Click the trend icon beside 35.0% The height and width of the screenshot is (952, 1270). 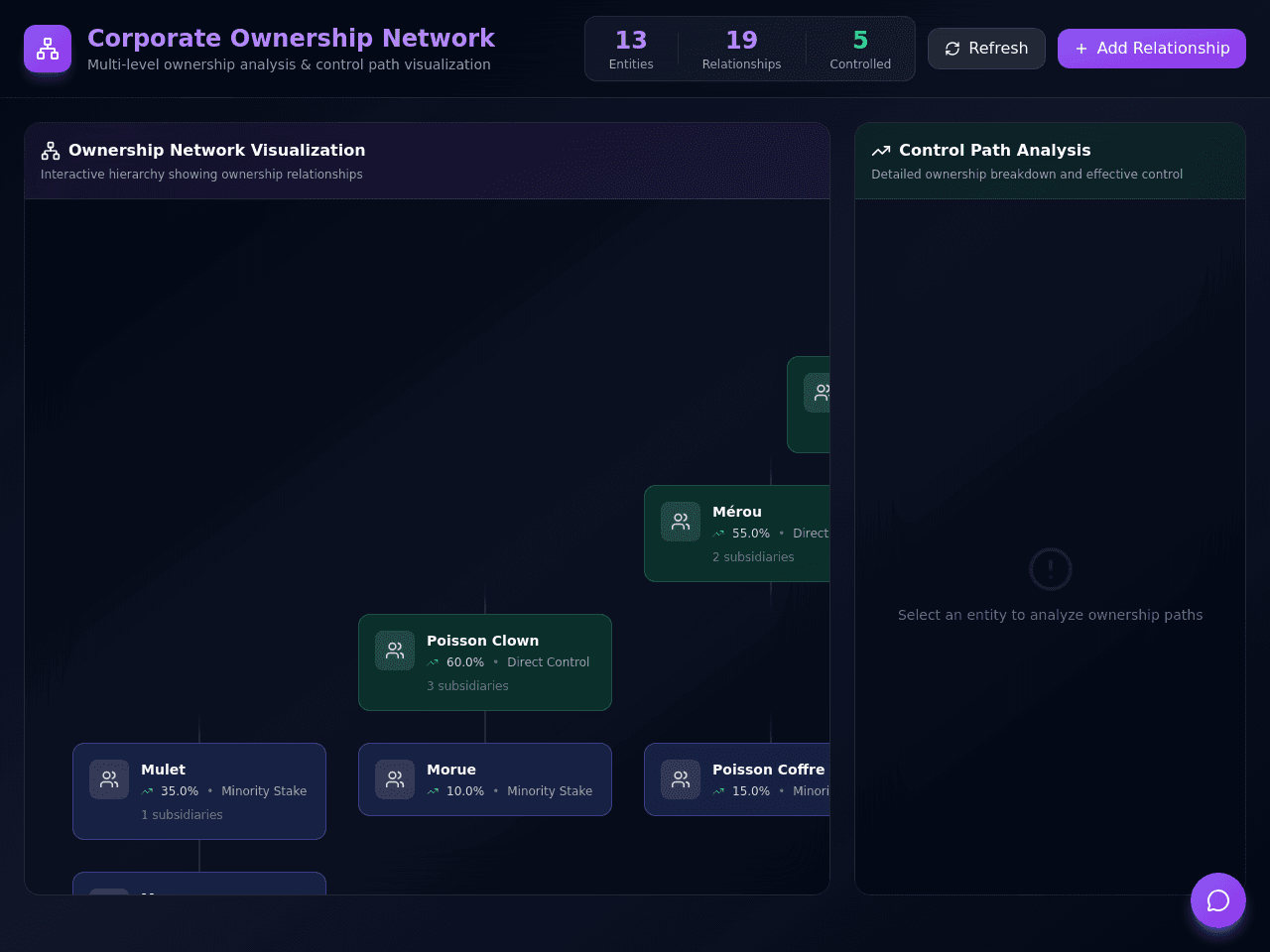click(x=147, y=791)
